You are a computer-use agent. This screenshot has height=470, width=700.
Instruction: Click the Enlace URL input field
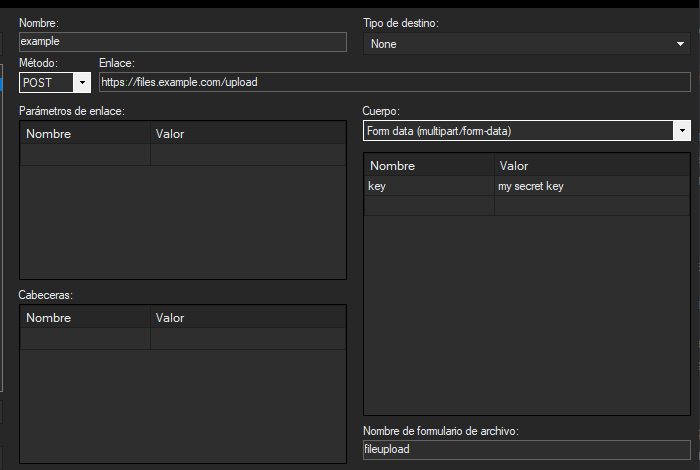[395, 82]
